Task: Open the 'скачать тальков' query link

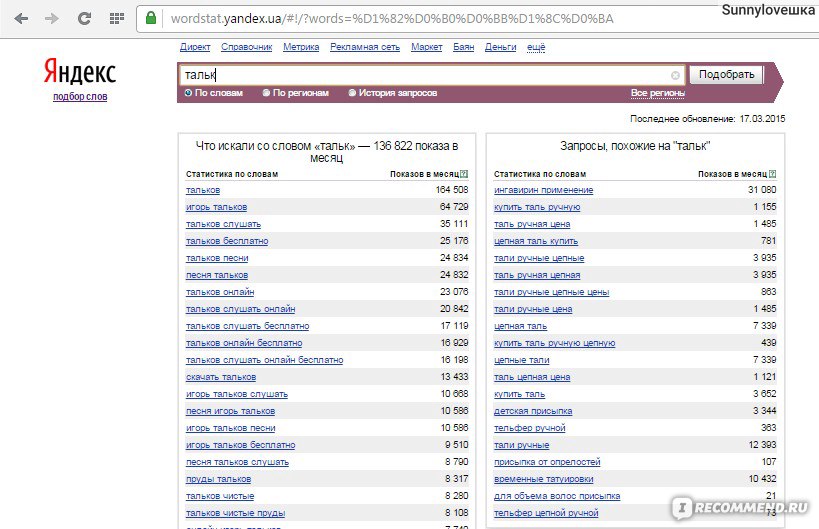Action: coord(221,377)
